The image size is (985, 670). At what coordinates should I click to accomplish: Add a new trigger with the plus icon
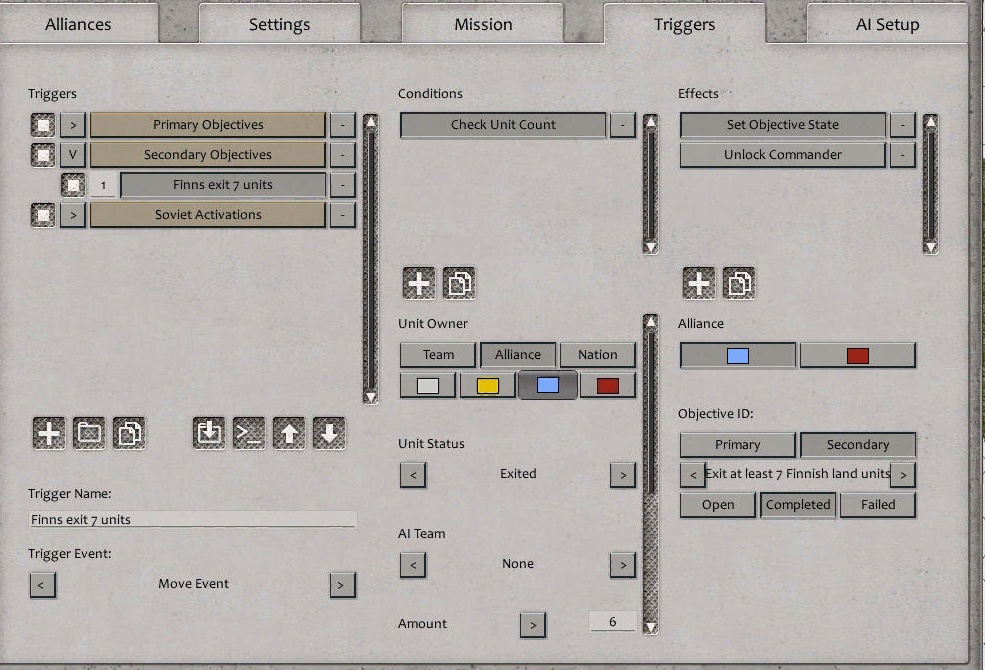coord(47,432)
